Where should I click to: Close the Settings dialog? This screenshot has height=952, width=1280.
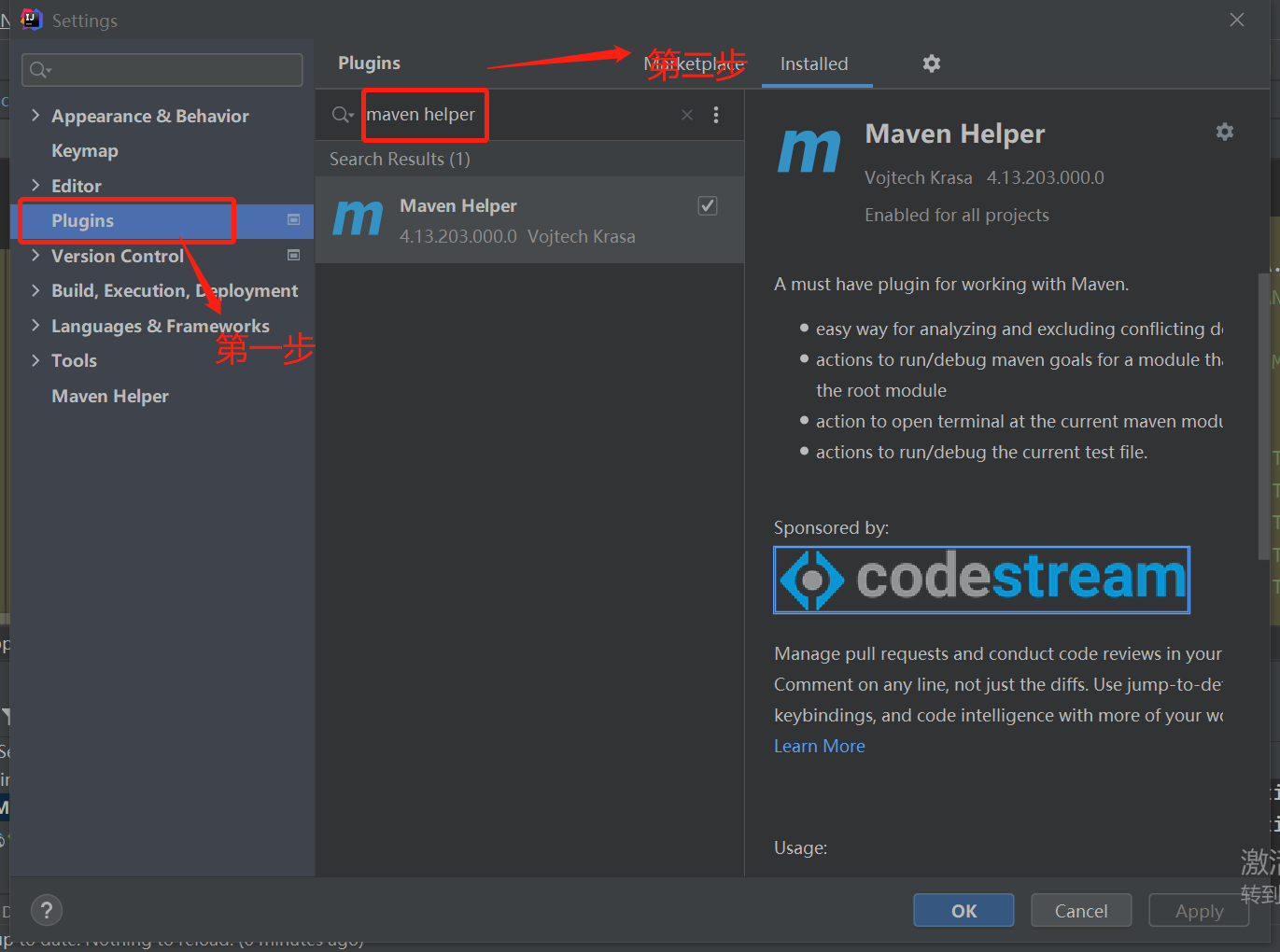coord(1237,20)
